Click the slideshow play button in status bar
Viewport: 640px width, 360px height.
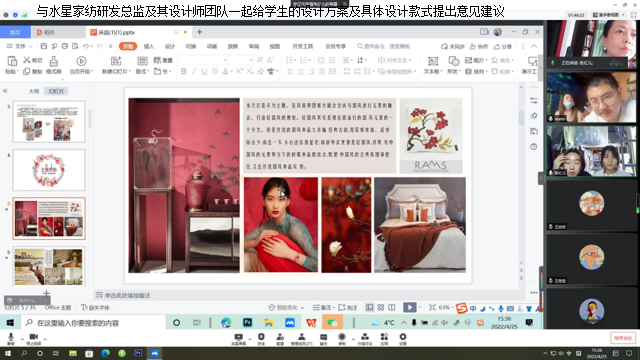click(409, 307)
